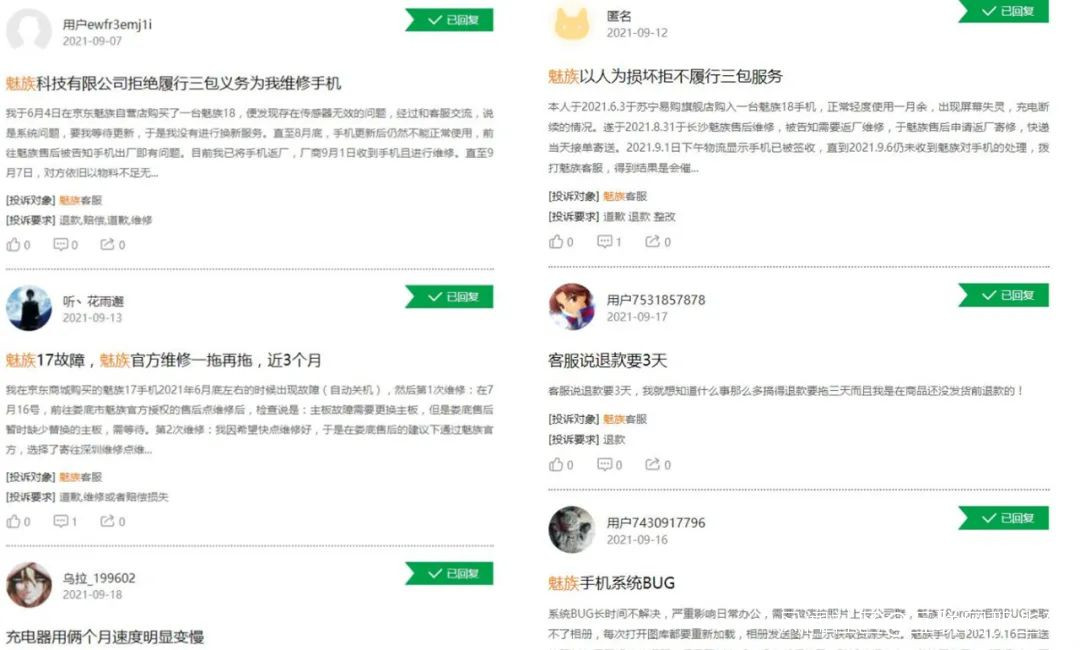Click 已回复 badge on 用户7531857878 post
The height and width of the screenshot is (650, 1080).
coord(1003,295)
